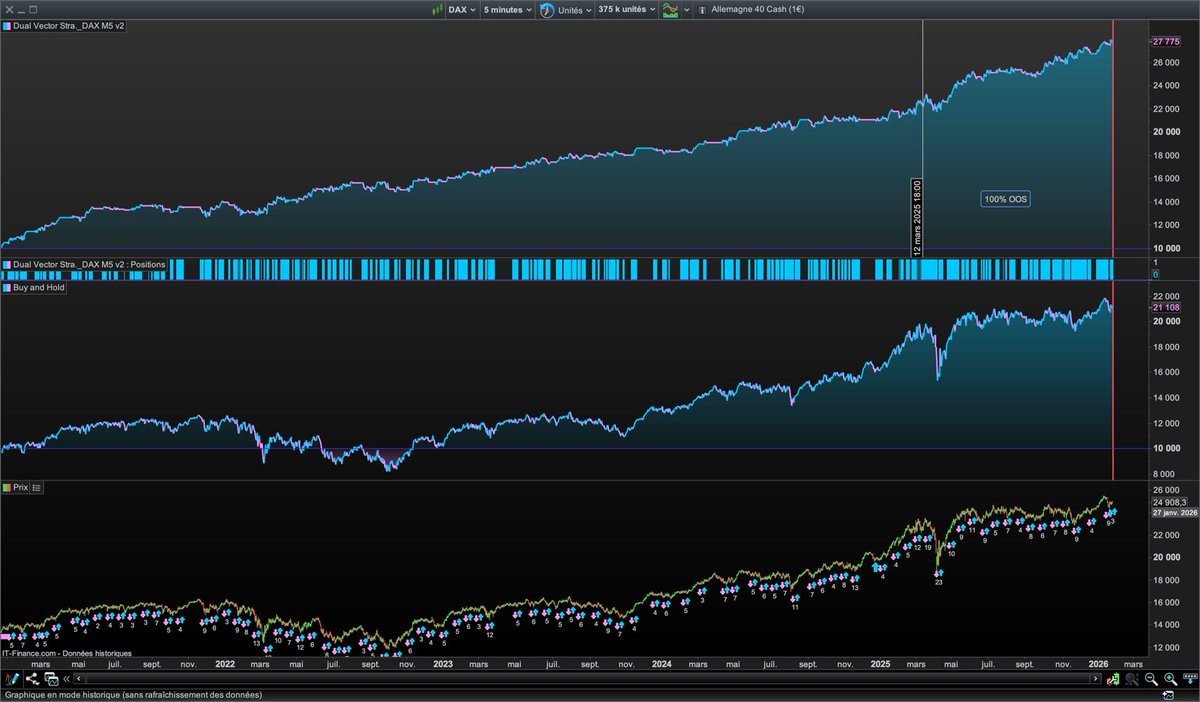Open the Unités history mode dropdown
The image size is (1200, 702).
pyautogui.click(x=574, y=9)
